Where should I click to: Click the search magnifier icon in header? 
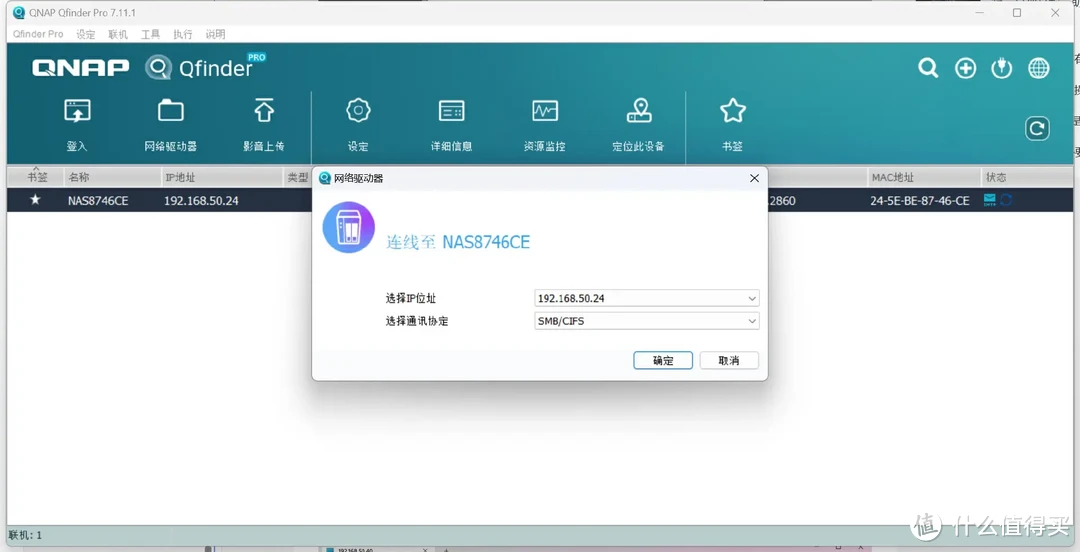(928, 68)
